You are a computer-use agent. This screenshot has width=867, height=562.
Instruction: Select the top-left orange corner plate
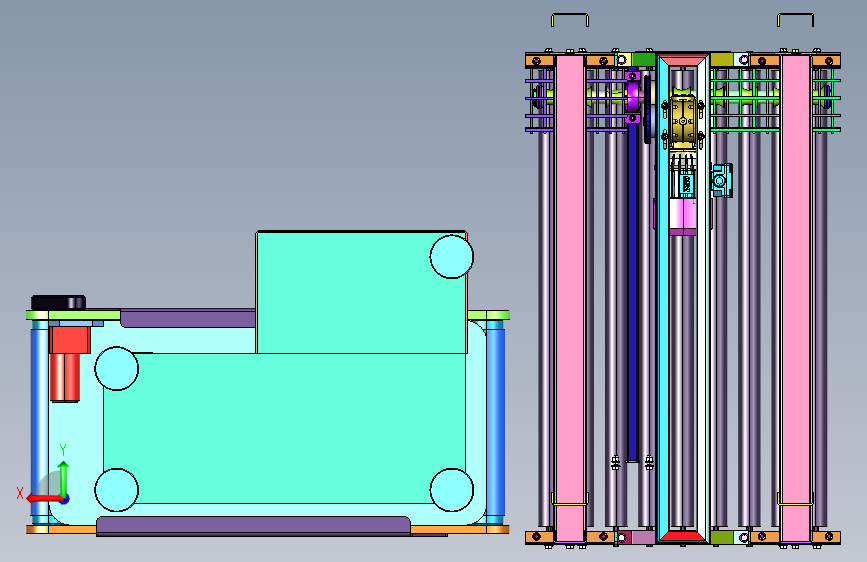coord(540,60)
